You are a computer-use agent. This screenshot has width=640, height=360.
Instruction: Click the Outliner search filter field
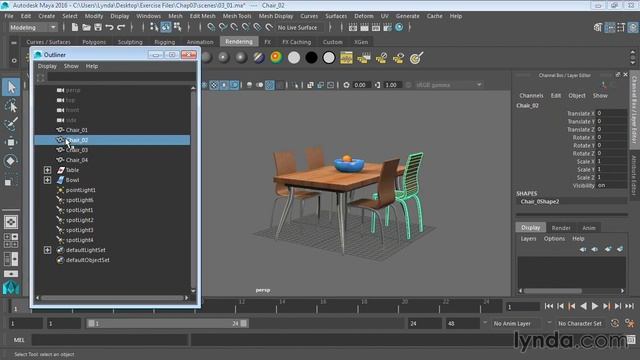(121, 77)
